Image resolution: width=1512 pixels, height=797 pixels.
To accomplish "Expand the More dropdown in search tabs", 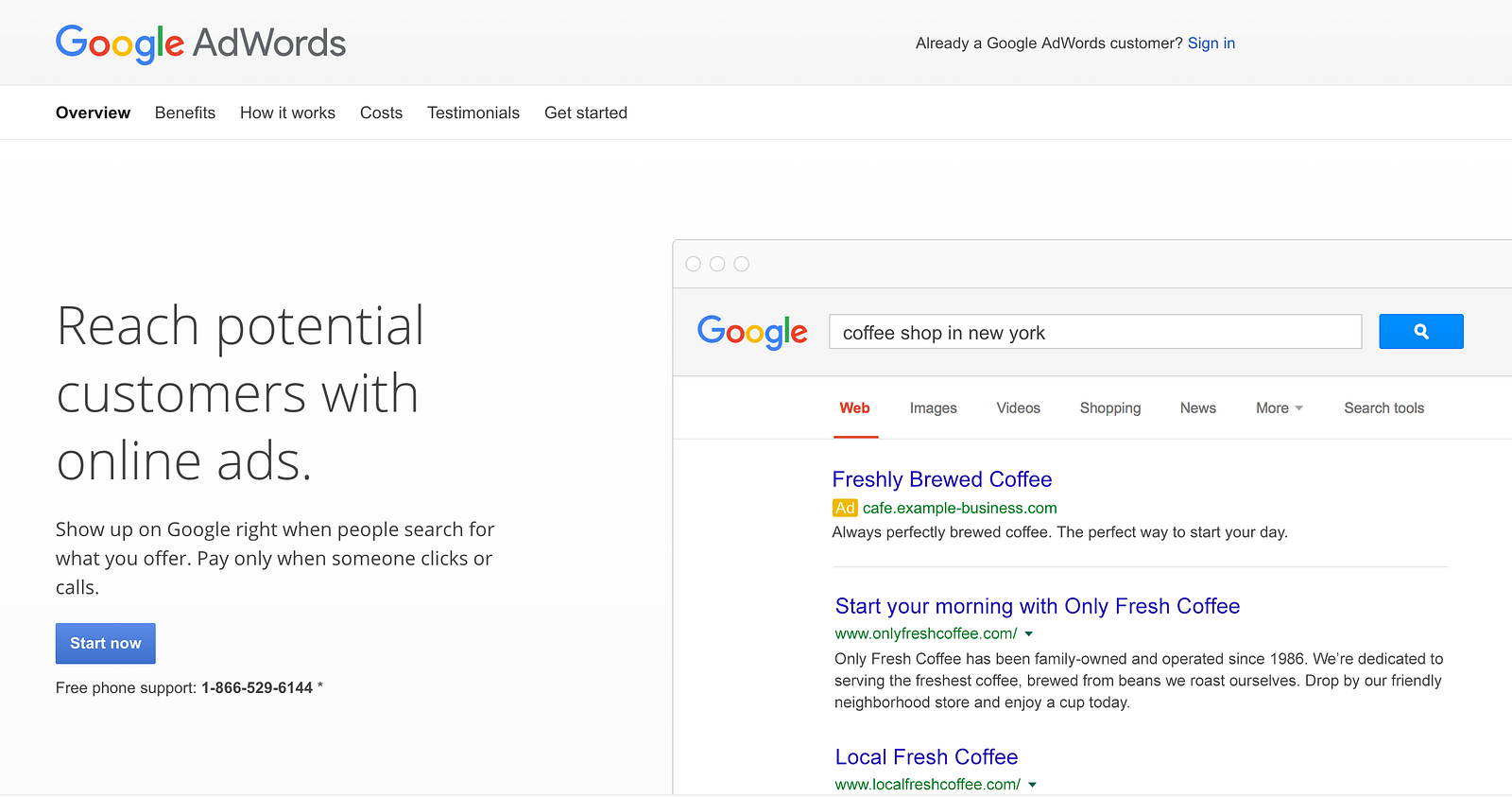I will pos(1280,408).
